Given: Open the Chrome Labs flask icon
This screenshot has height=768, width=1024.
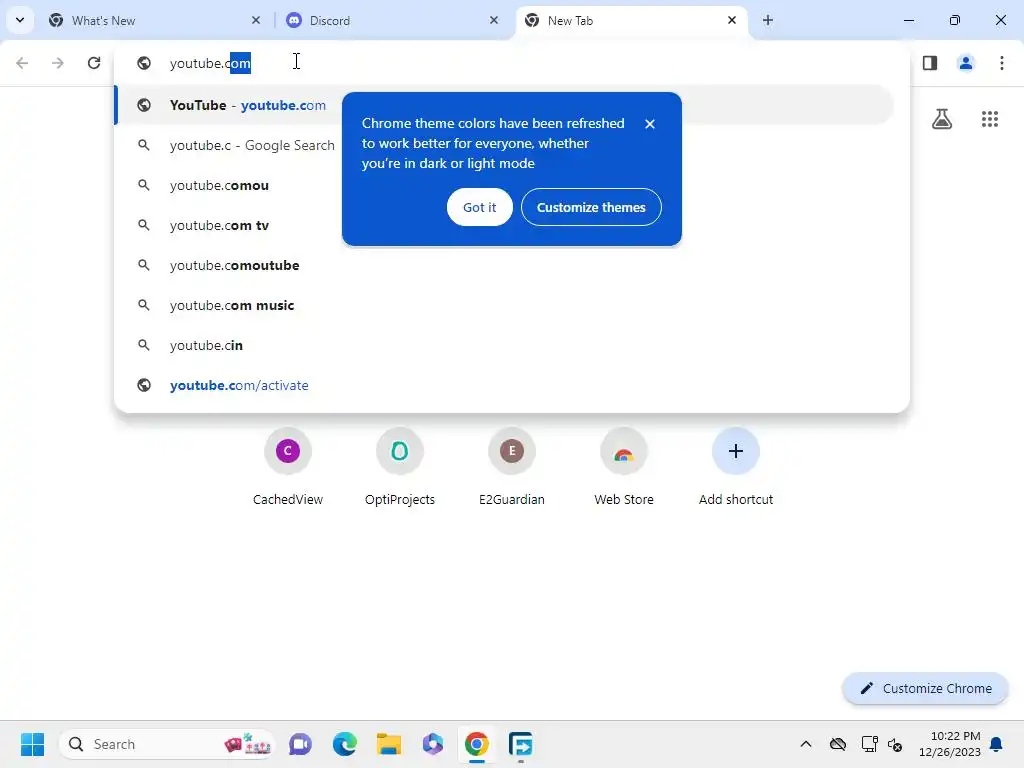Looking at the screenshot, I should point(941,119).
